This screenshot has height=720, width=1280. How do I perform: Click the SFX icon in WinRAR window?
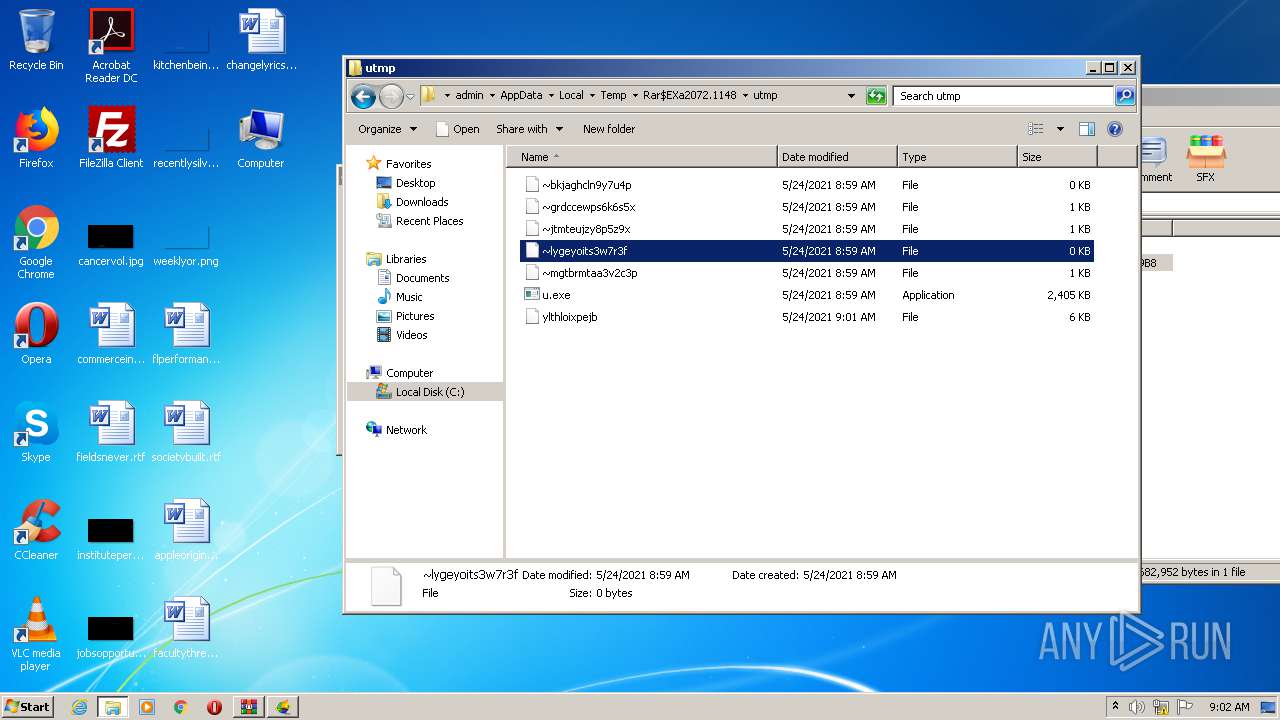pos(1205,159)
